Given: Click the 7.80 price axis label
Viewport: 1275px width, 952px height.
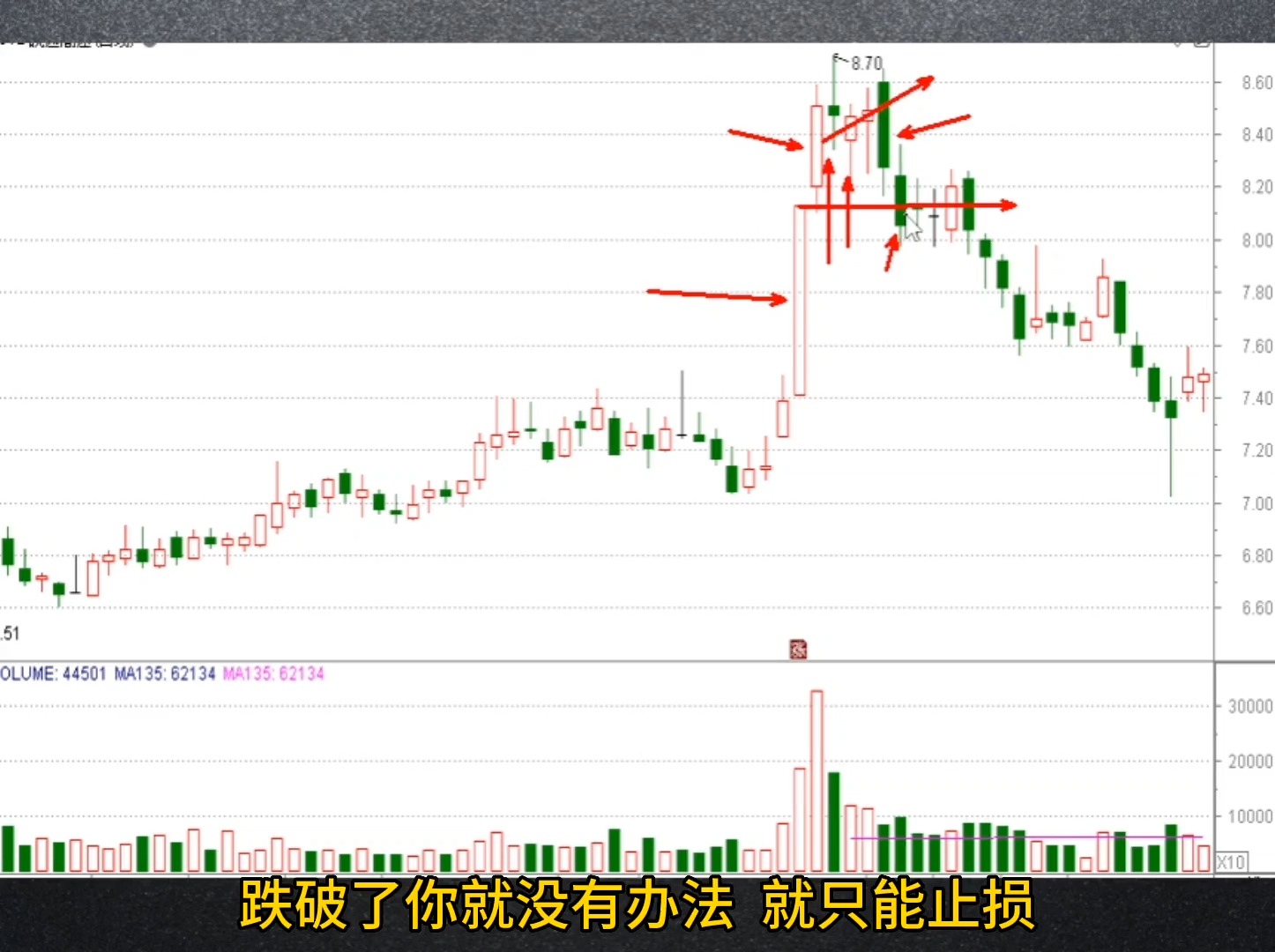Looking at the screenshot, I should click(x=1257, y=293).
